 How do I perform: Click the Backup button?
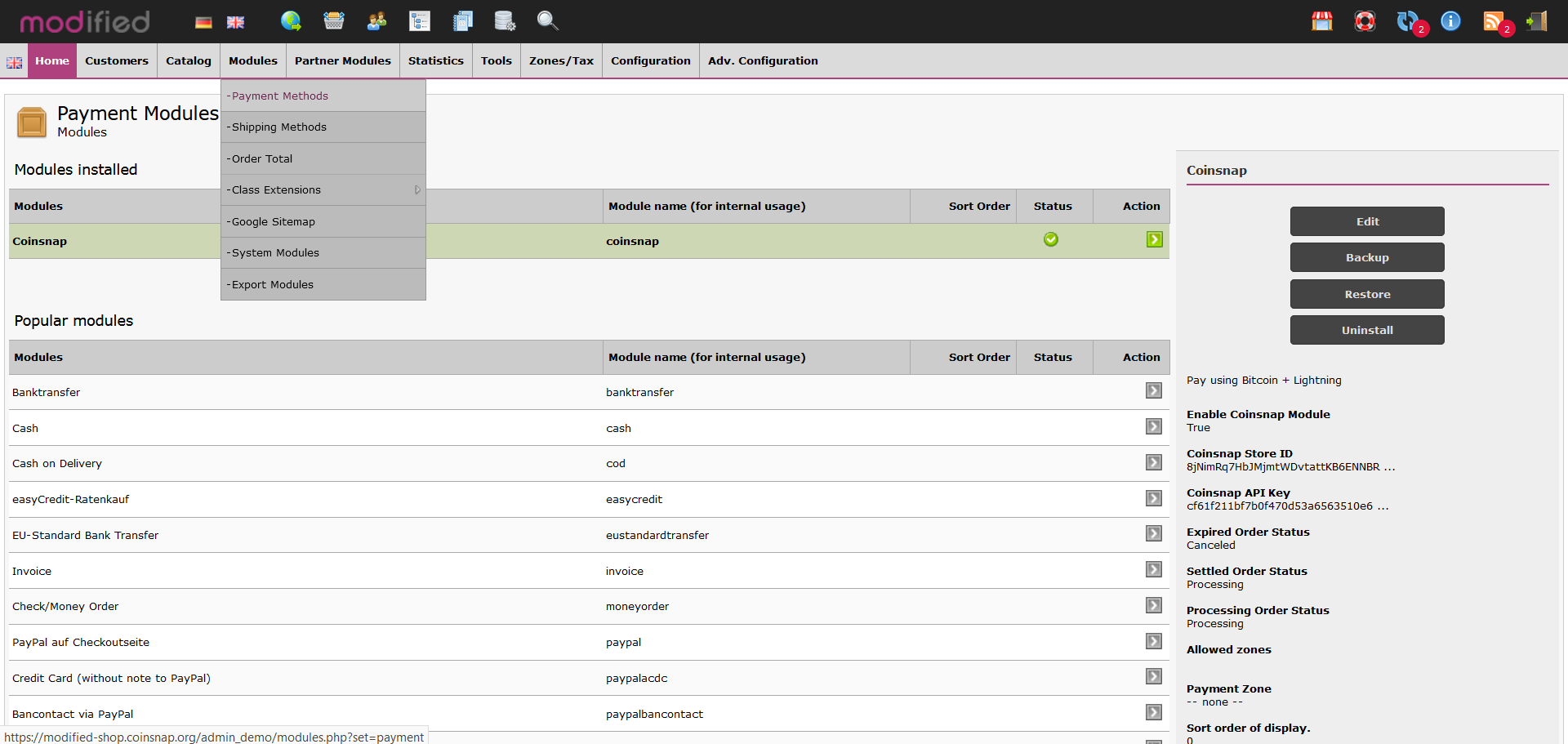tap(1367, 257)
